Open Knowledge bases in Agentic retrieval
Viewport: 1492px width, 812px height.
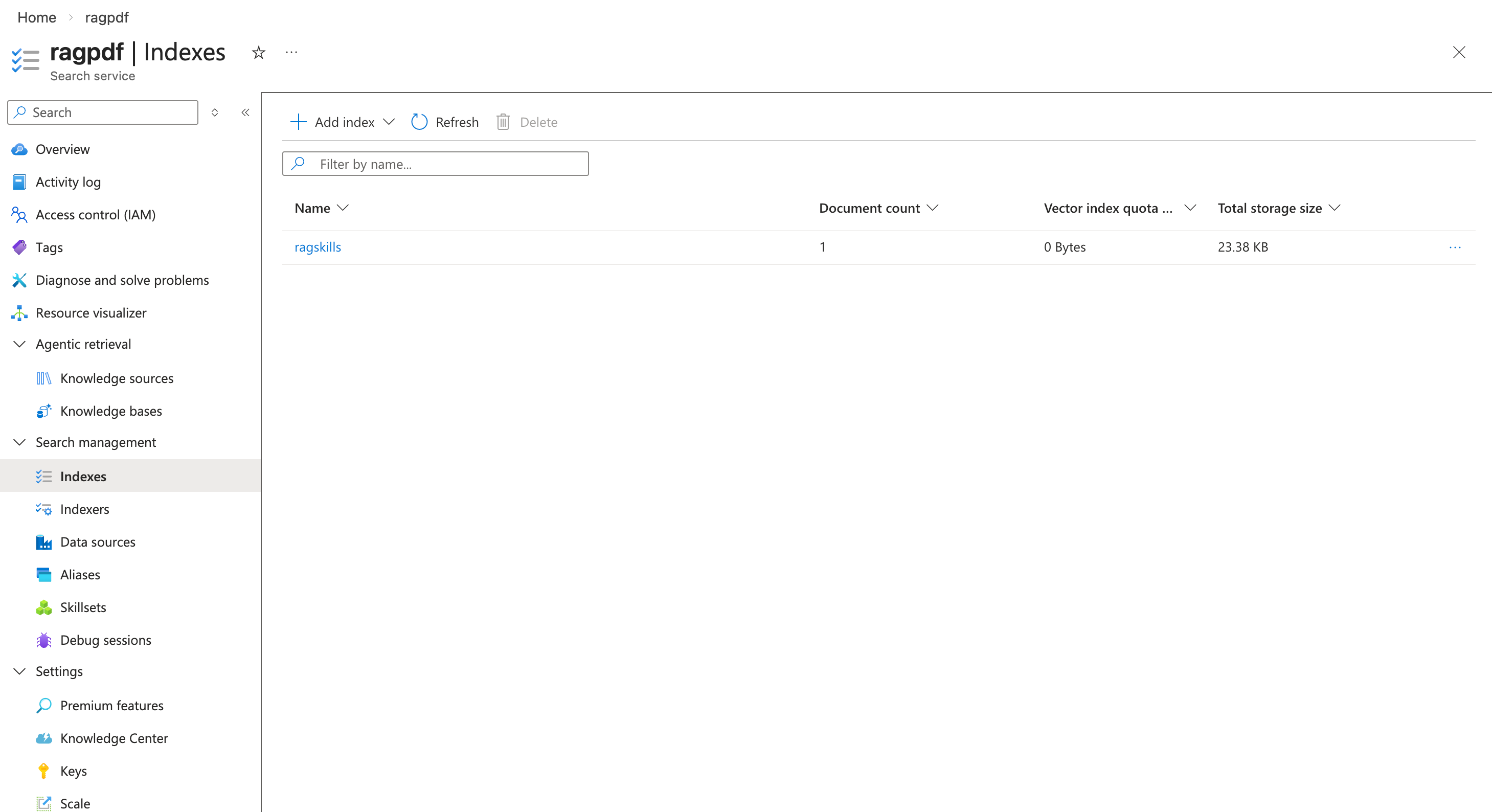coord(110,411)
